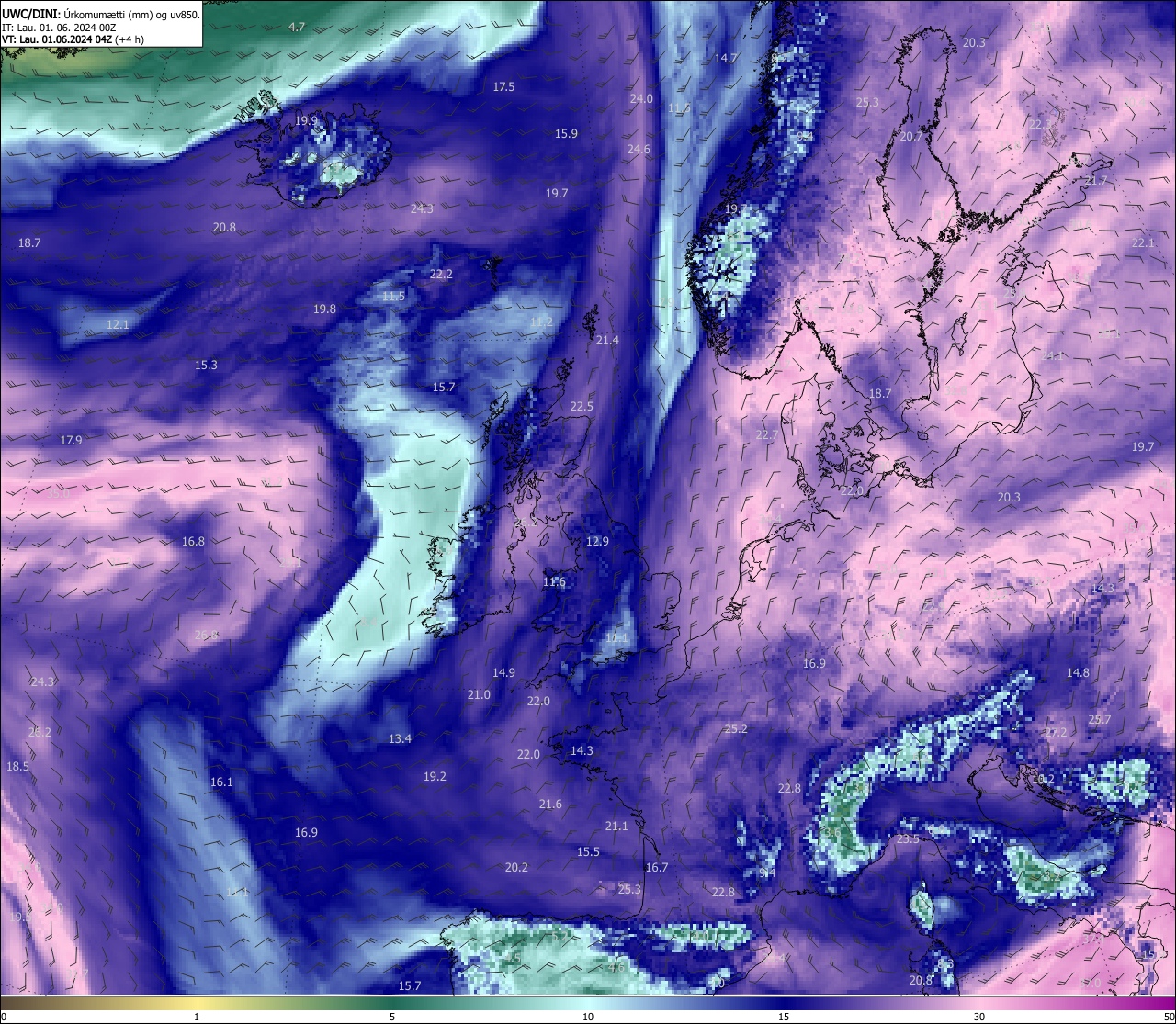
Task: Click the 20.7 value over Sweden
Action: [x=910, y=137]
